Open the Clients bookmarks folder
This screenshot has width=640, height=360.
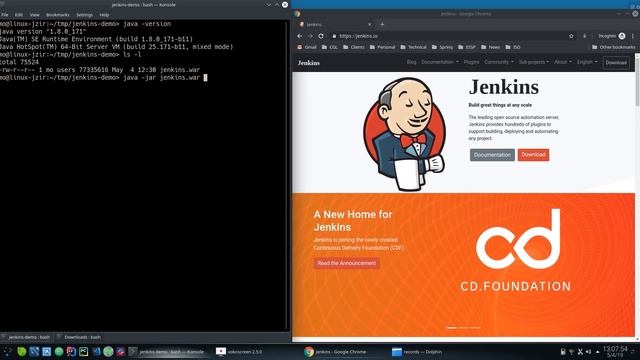tap(353, 47)
